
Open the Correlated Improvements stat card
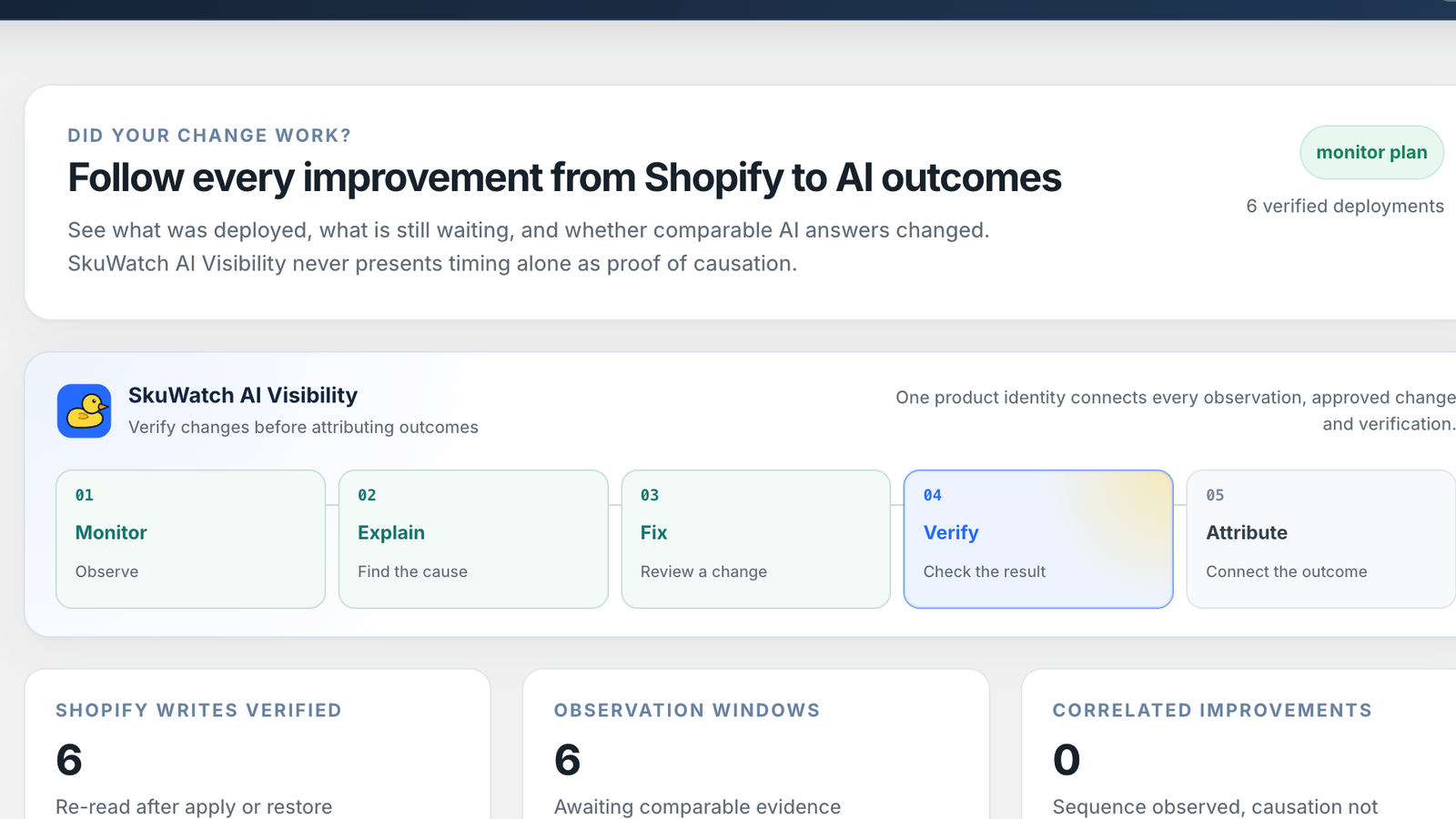[x=1239, y=744]
